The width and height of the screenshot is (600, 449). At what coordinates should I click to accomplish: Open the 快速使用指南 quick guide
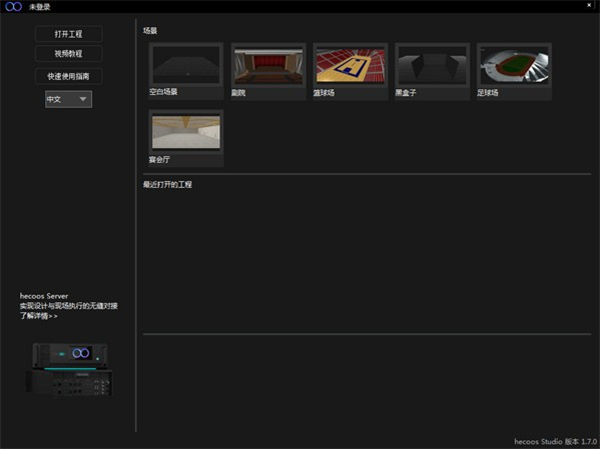[x=68, y=75]
